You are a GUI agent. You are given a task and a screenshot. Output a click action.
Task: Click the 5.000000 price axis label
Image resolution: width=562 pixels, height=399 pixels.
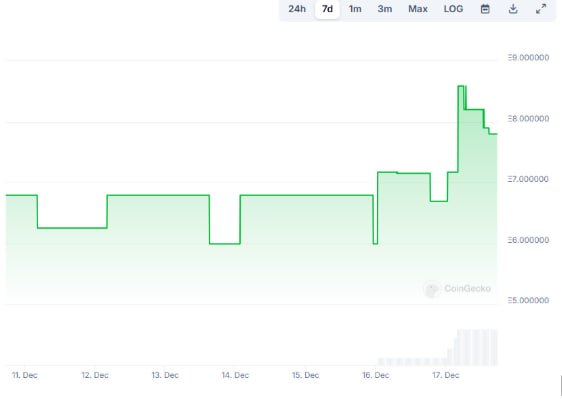coord(528,300)
